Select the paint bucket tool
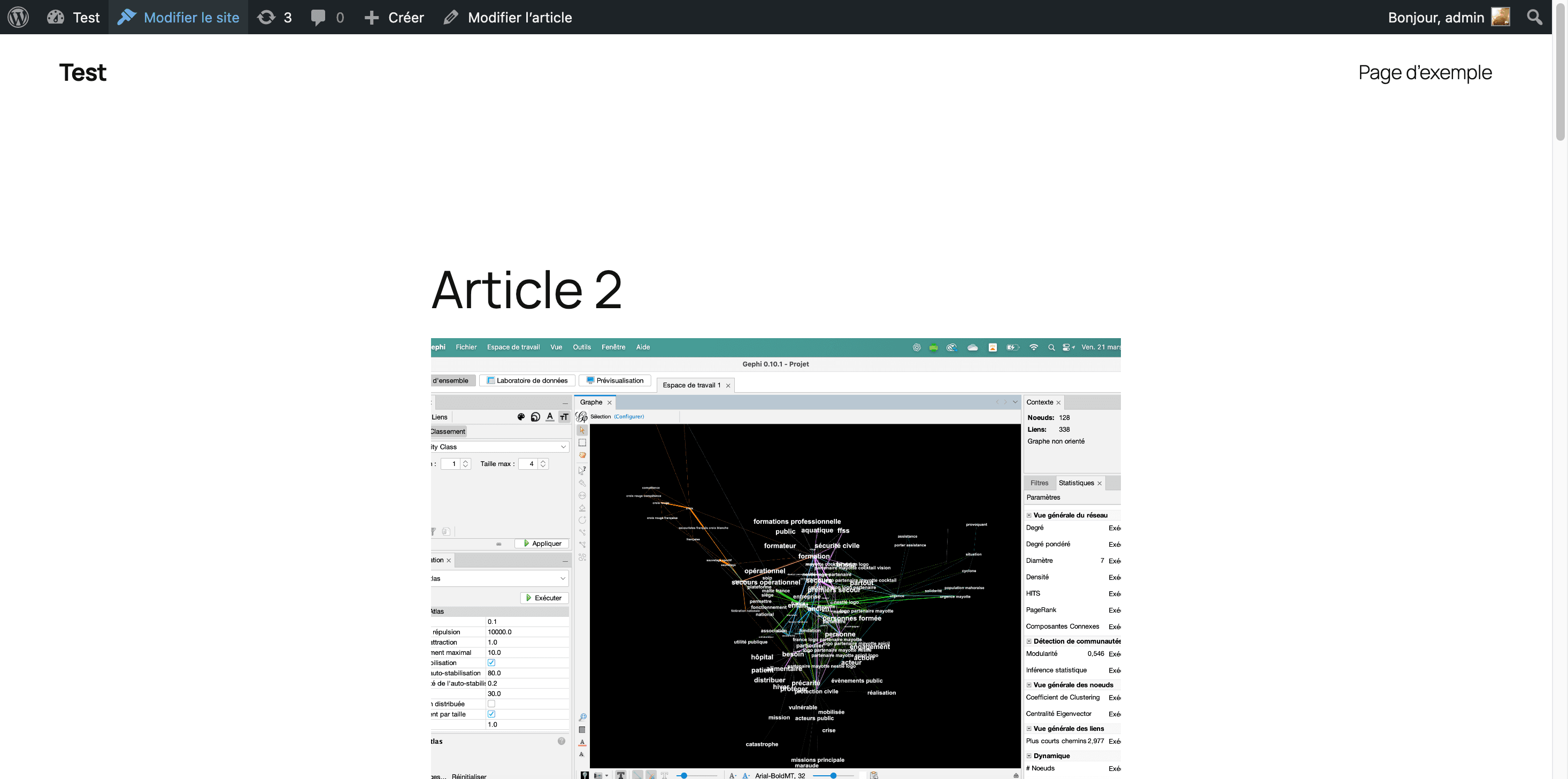This screenshot has height=779, width=1568. point(582,507)
